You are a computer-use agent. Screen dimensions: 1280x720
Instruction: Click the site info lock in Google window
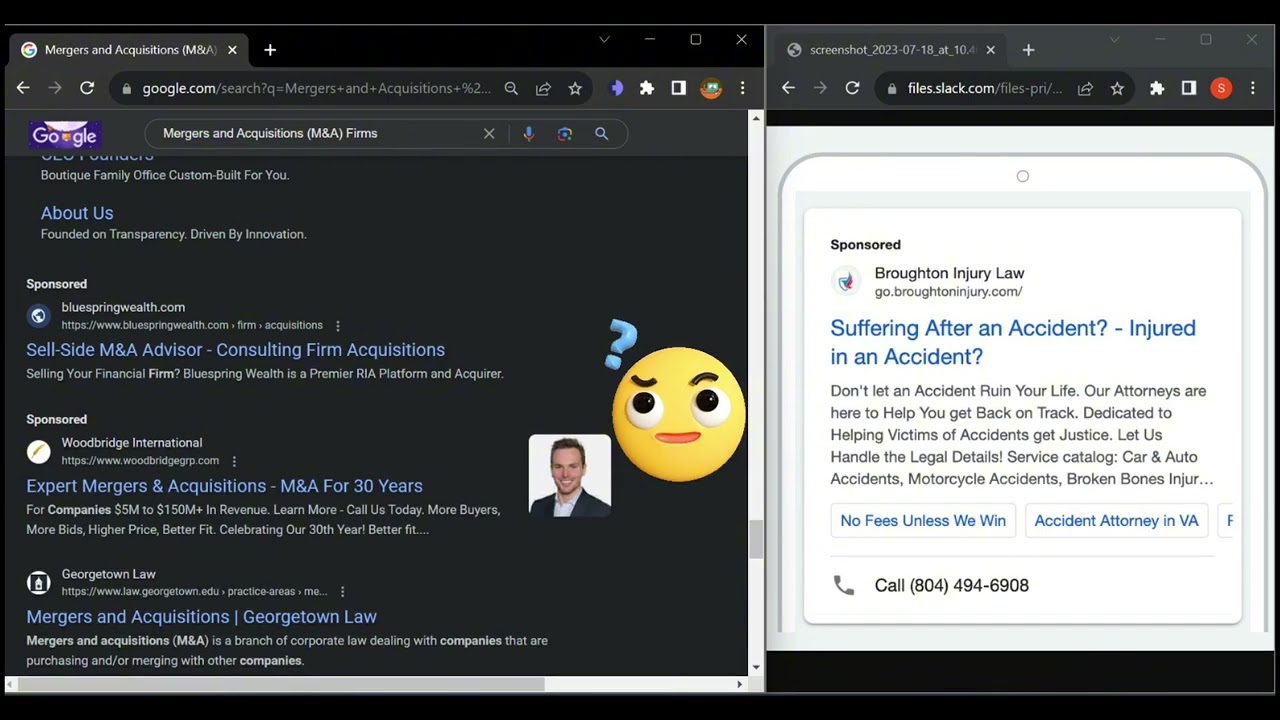pyautogui.click(x=126, y=88)
